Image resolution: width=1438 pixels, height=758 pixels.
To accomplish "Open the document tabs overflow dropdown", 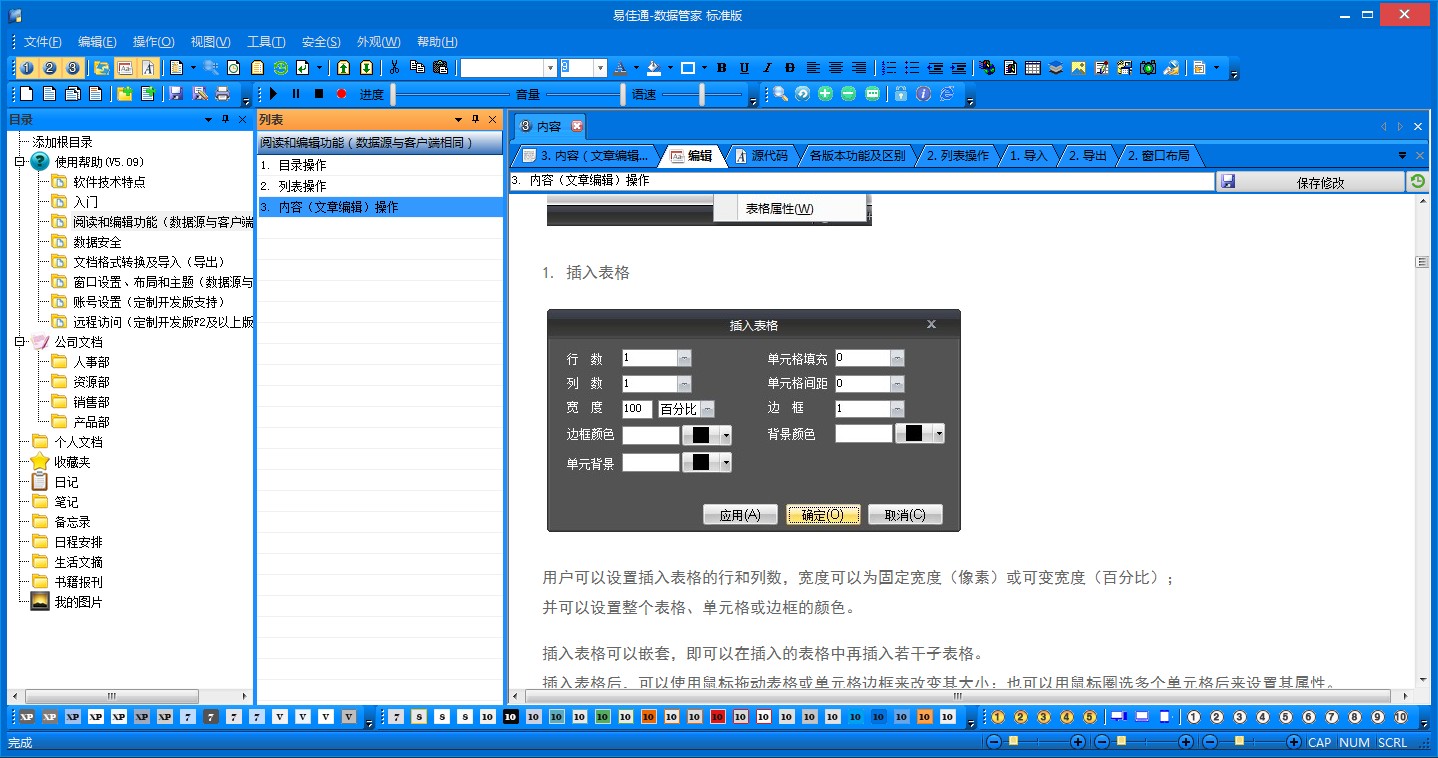I will pos(1402,156).
